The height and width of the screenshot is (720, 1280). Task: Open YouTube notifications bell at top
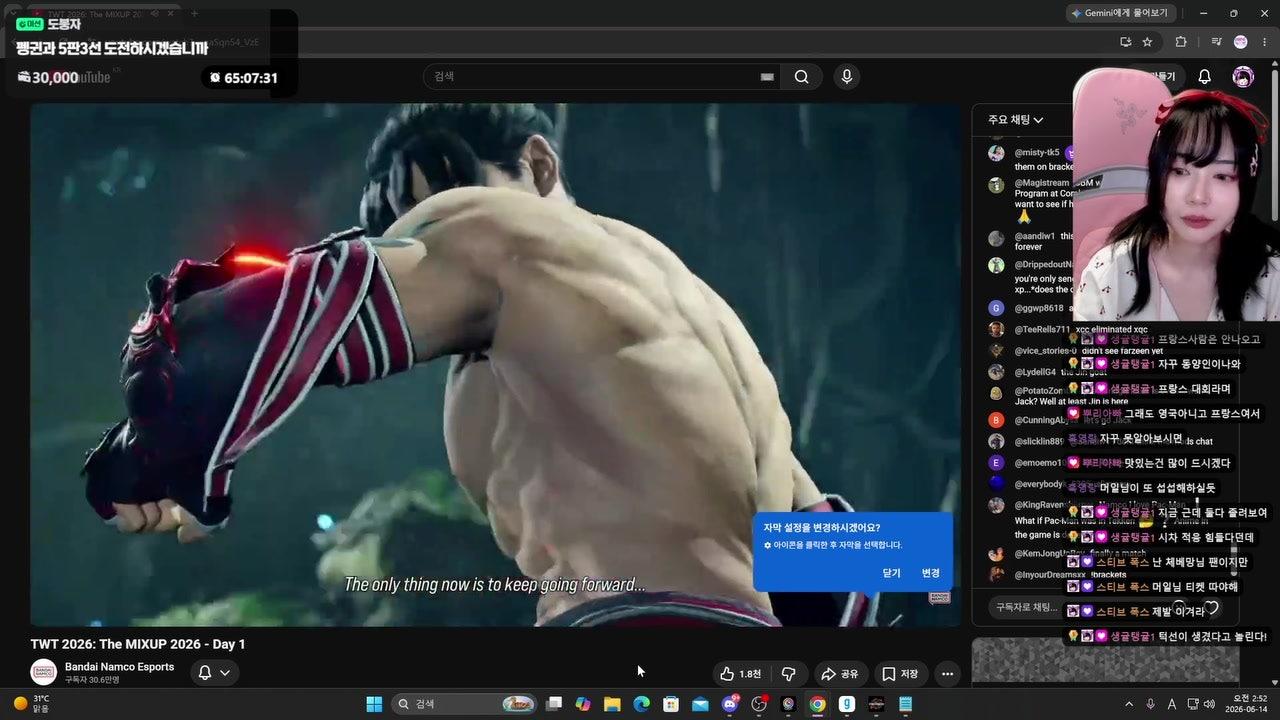1205,77
